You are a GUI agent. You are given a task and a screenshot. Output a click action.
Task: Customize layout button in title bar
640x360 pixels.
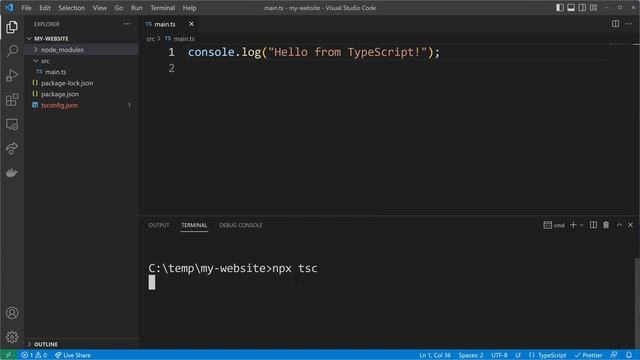(593, 8)
